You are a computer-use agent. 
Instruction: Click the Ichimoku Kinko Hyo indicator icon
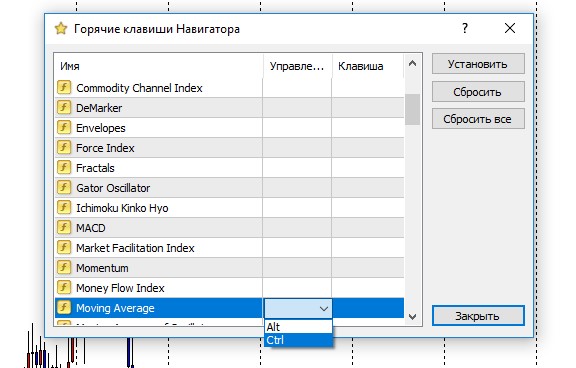(x=64, y=208)
